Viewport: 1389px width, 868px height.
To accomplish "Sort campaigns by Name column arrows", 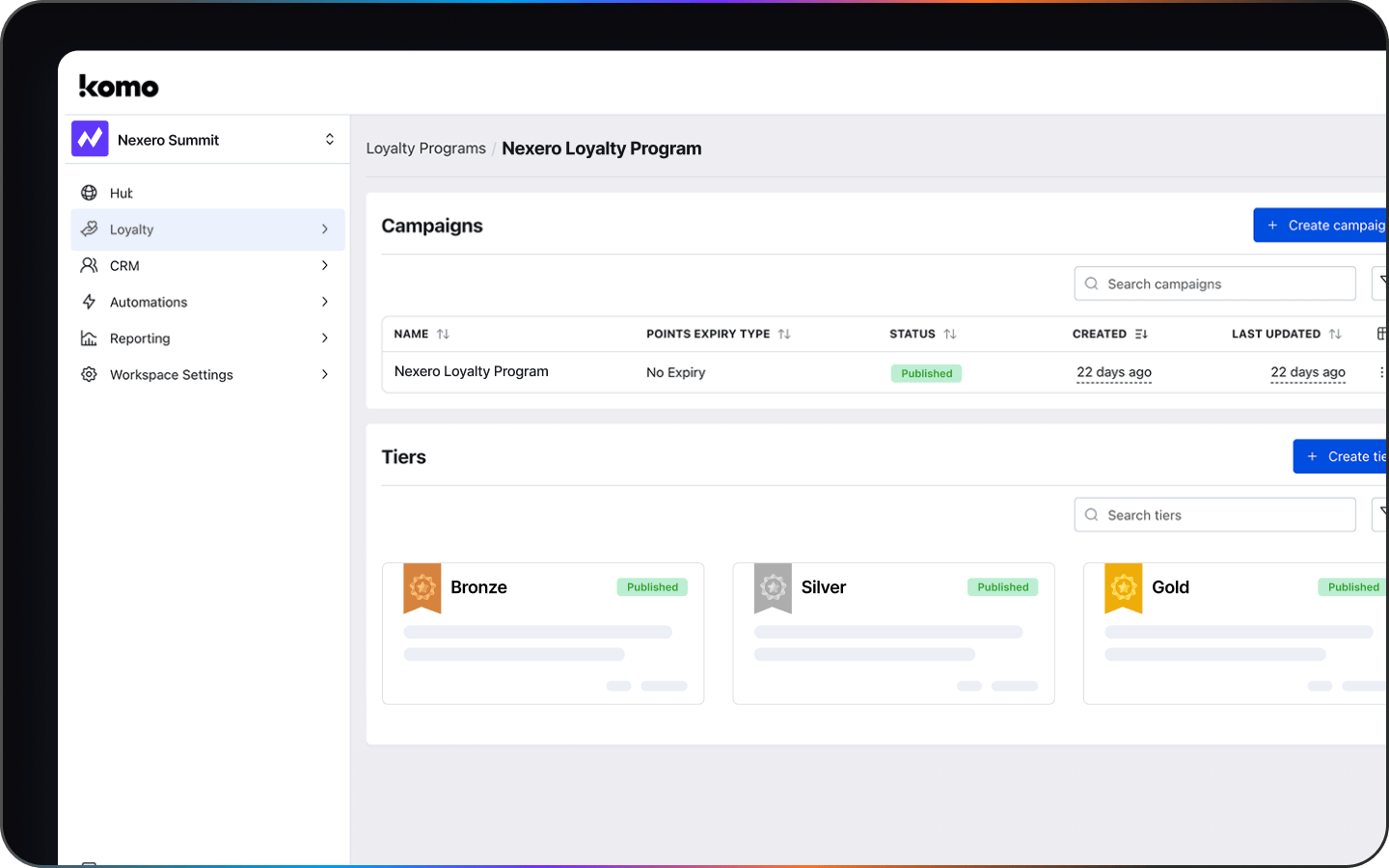I will pos(443,334).
